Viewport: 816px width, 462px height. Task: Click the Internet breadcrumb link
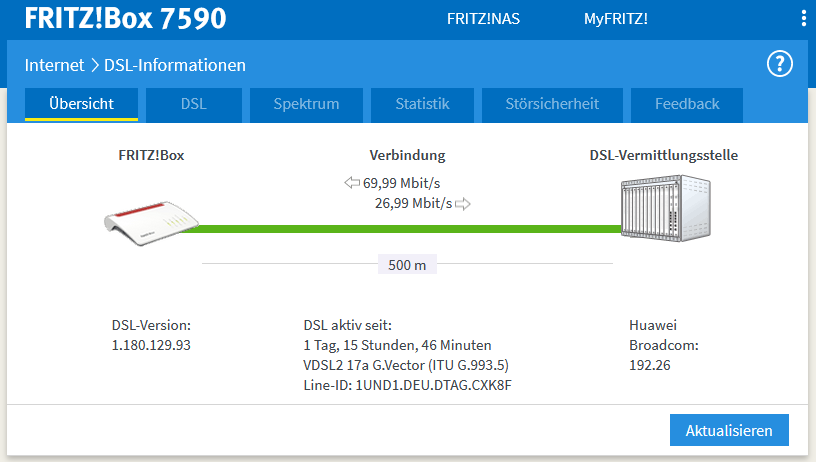[x=54, y=66]
